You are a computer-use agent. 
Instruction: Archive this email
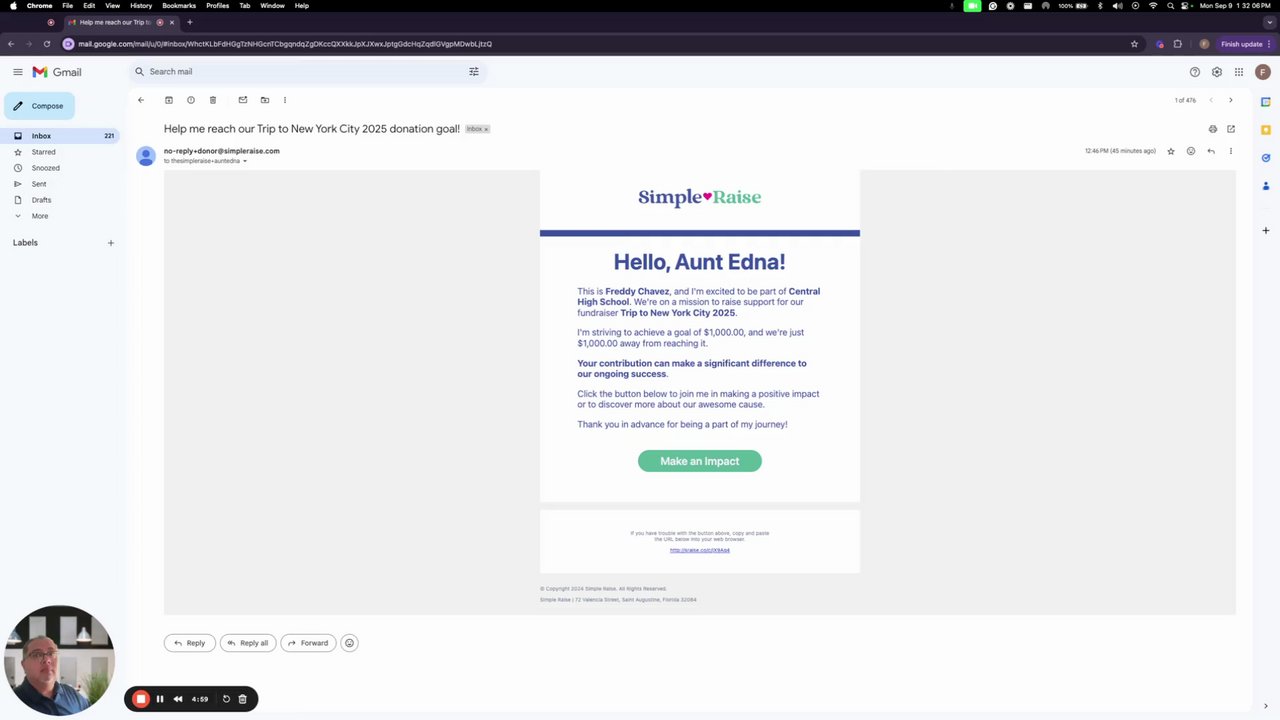[x=169, y=100]
